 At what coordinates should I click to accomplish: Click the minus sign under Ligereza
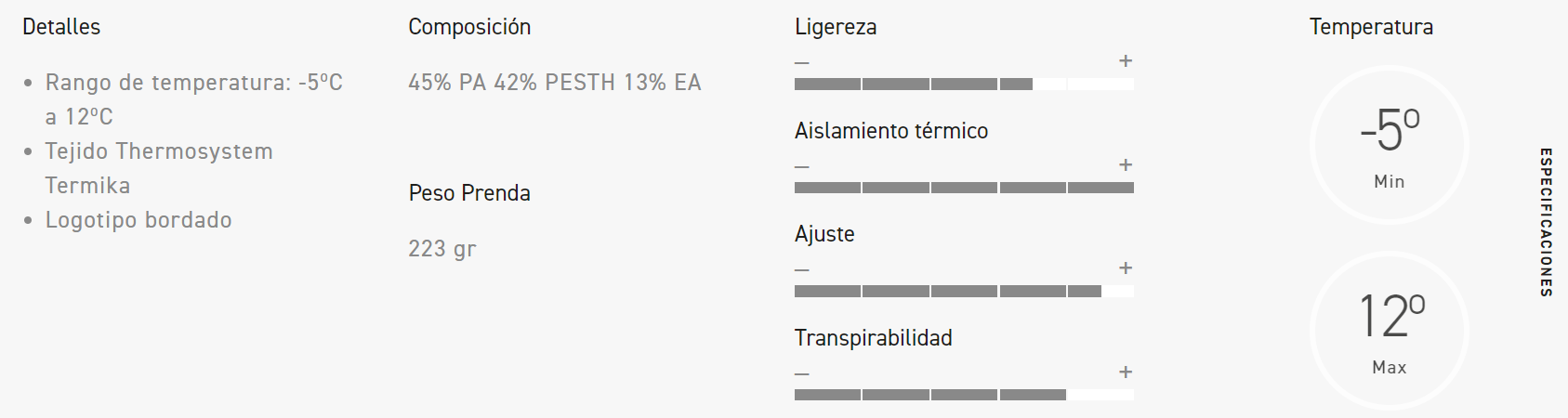click(x=802, y=63)
